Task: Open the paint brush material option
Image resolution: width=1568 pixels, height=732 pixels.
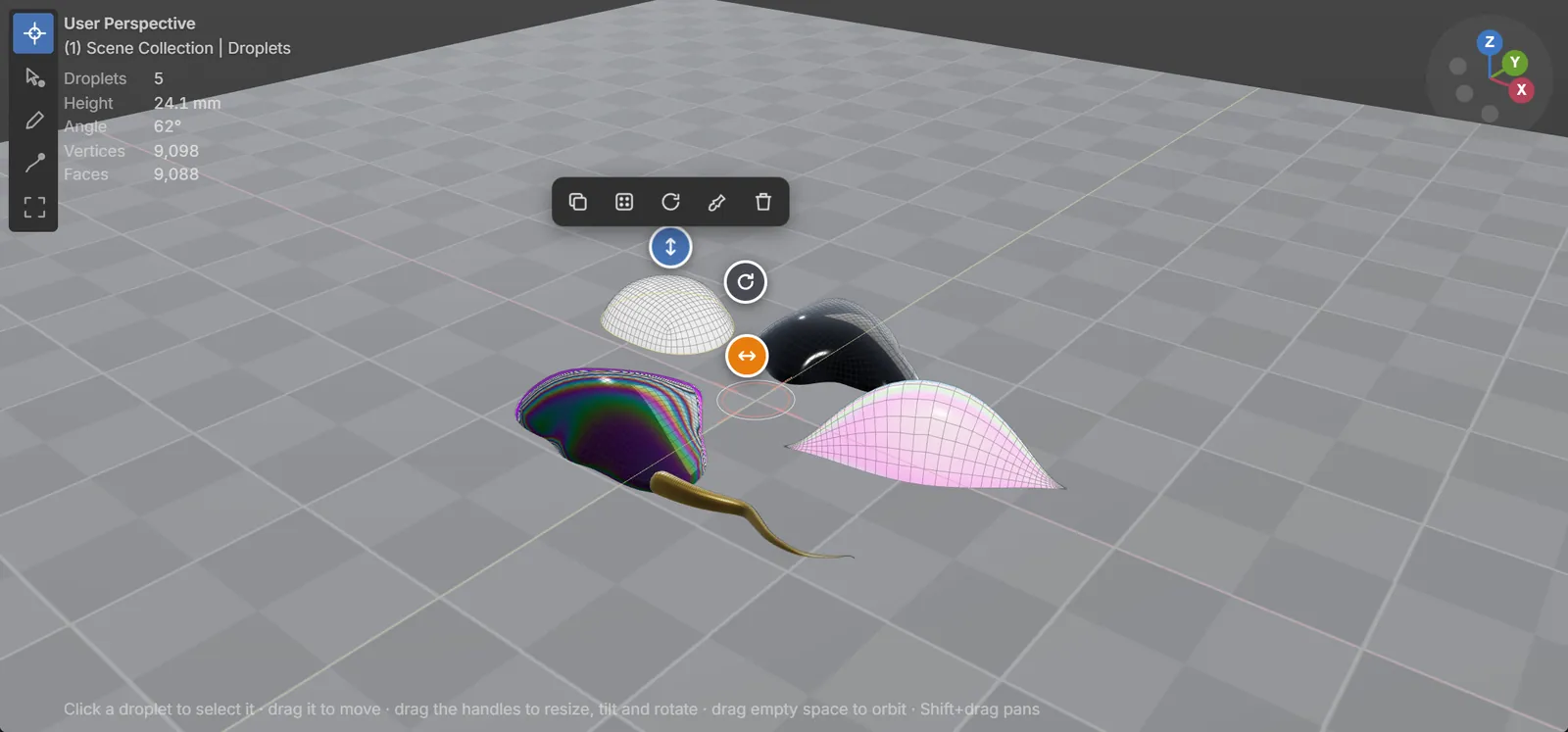Action: [x=716, y=202]
